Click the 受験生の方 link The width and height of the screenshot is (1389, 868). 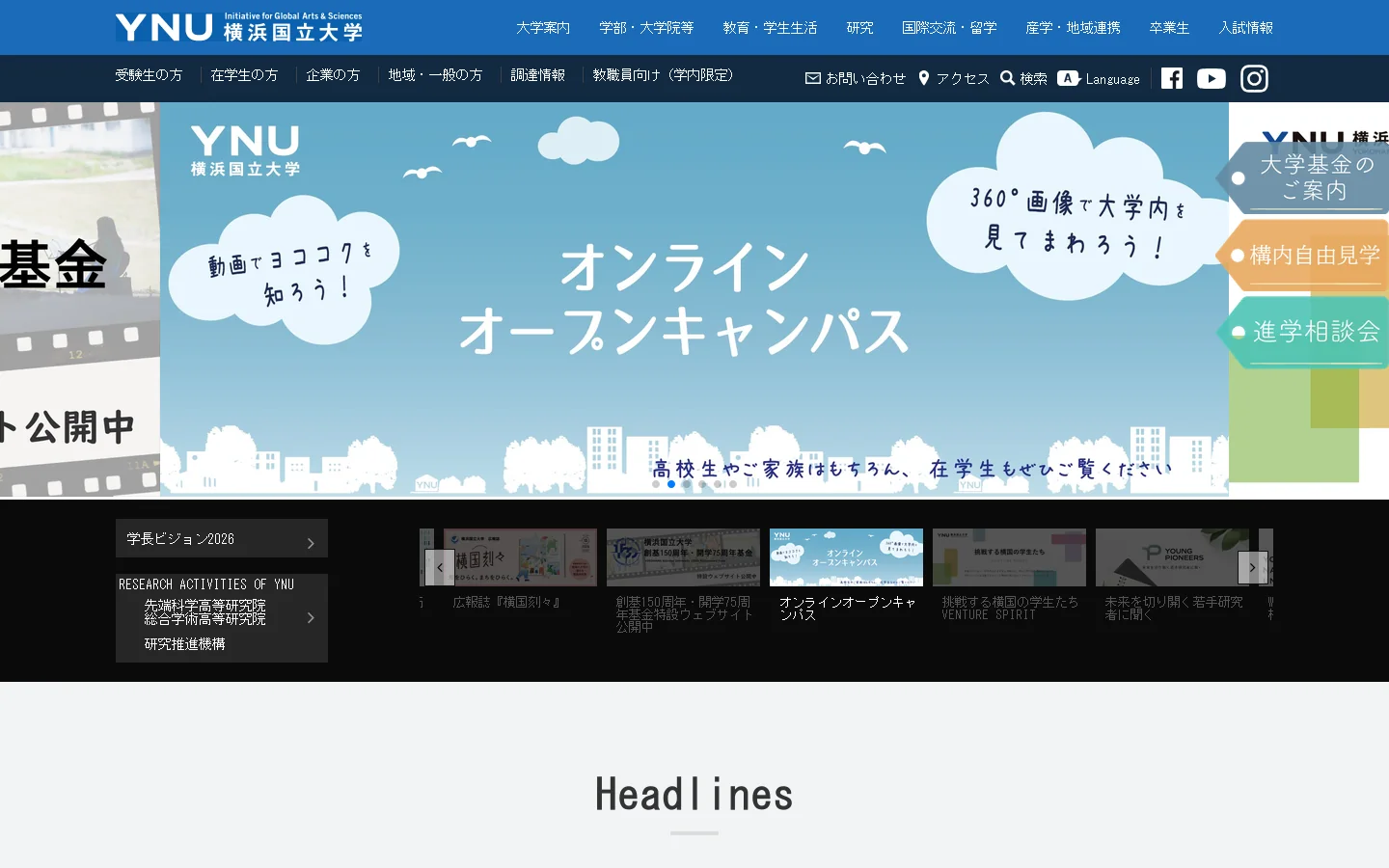click(149, 75)
